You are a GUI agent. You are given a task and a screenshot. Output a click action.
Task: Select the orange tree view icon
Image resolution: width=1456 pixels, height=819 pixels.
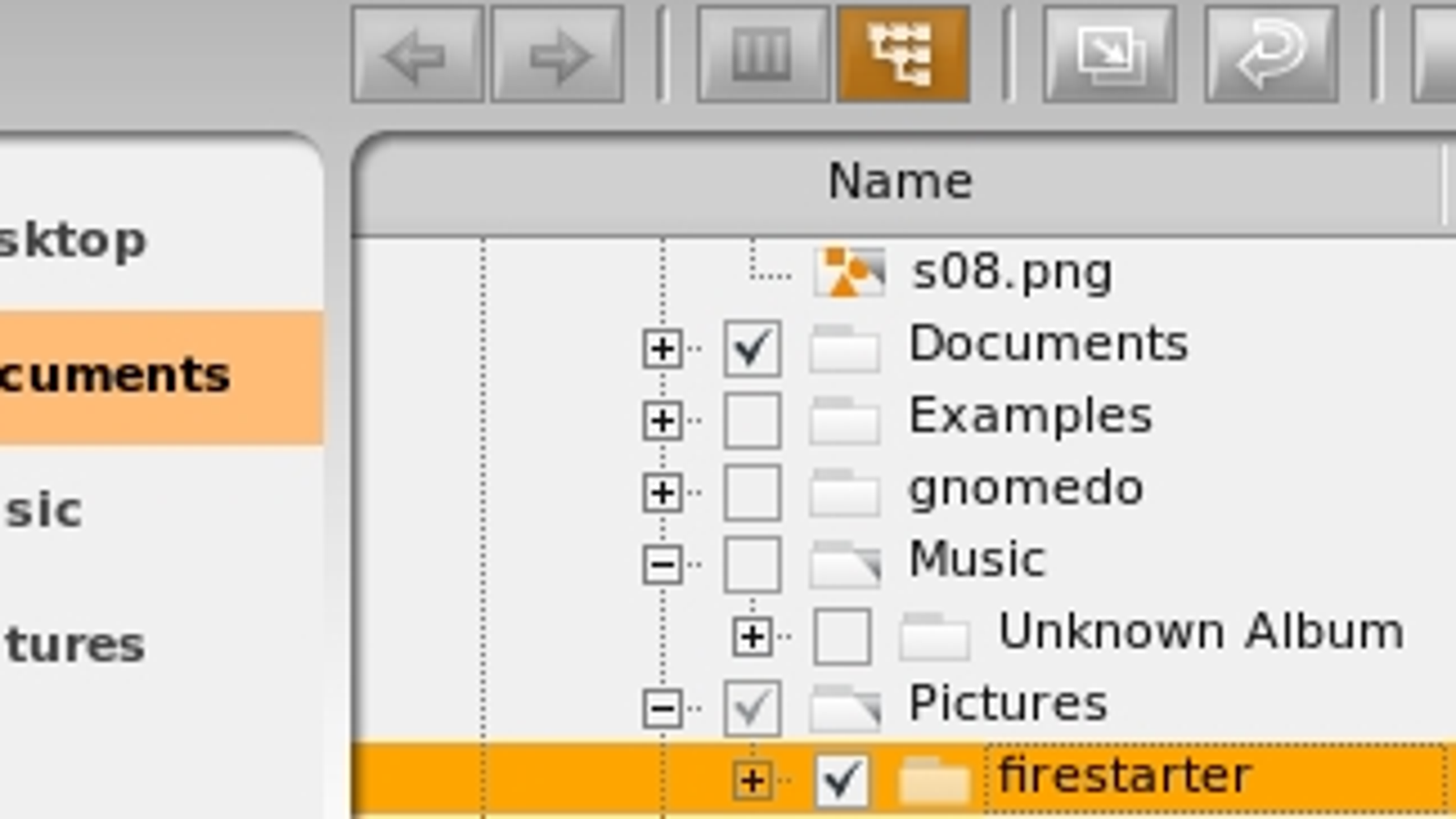pos(903,55)
